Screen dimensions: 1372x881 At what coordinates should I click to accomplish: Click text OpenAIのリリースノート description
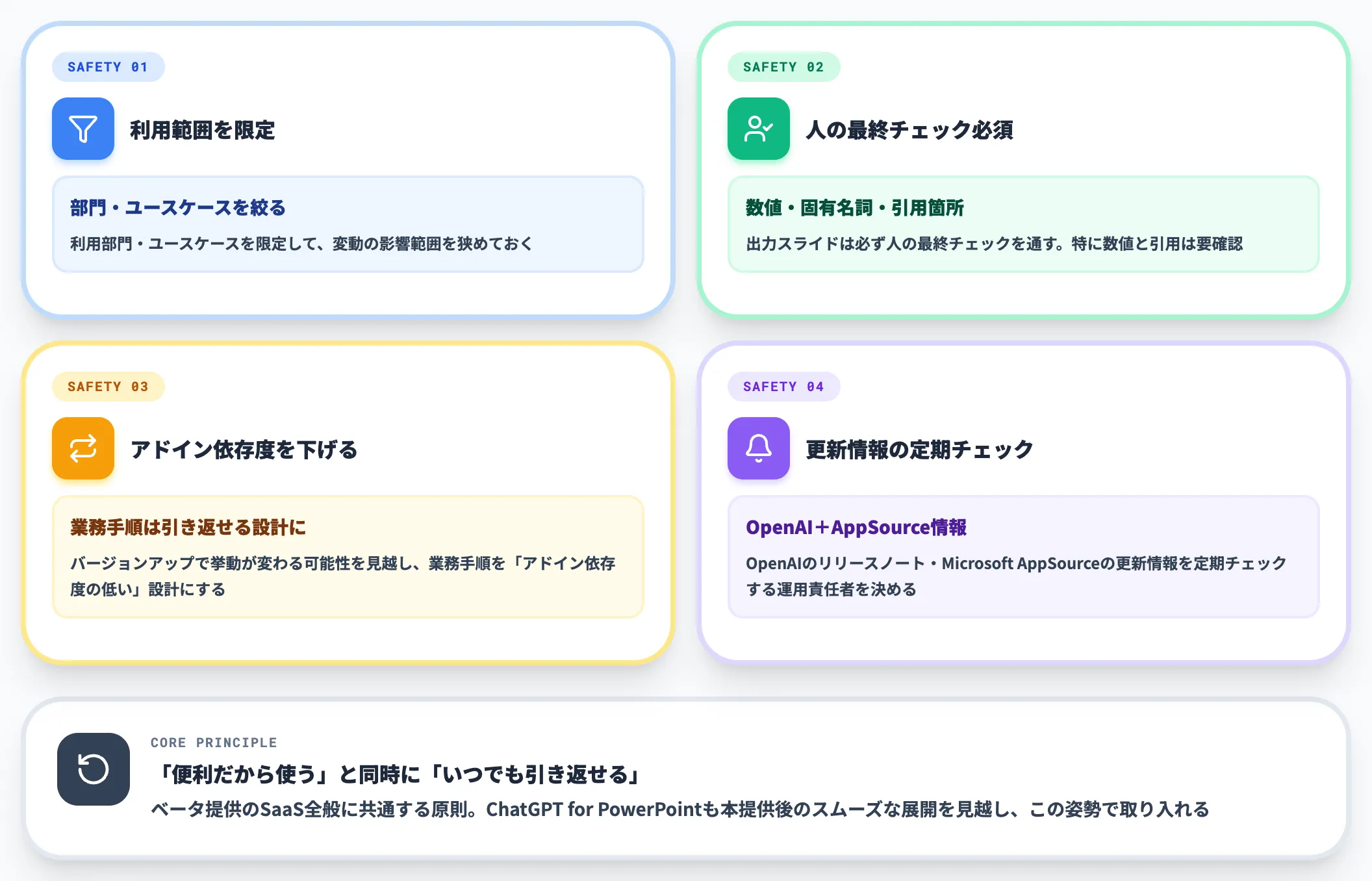coord(1015,576)
